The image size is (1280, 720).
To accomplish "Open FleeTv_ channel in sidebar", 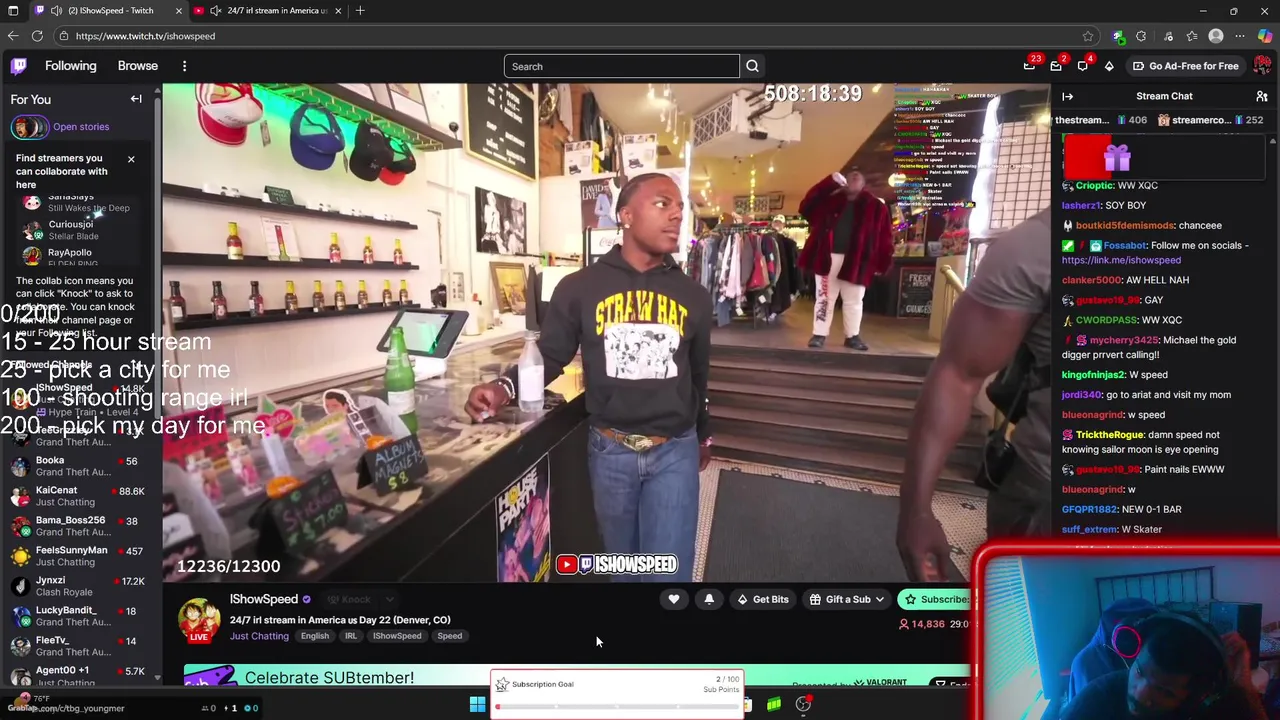I will [80, 646].
